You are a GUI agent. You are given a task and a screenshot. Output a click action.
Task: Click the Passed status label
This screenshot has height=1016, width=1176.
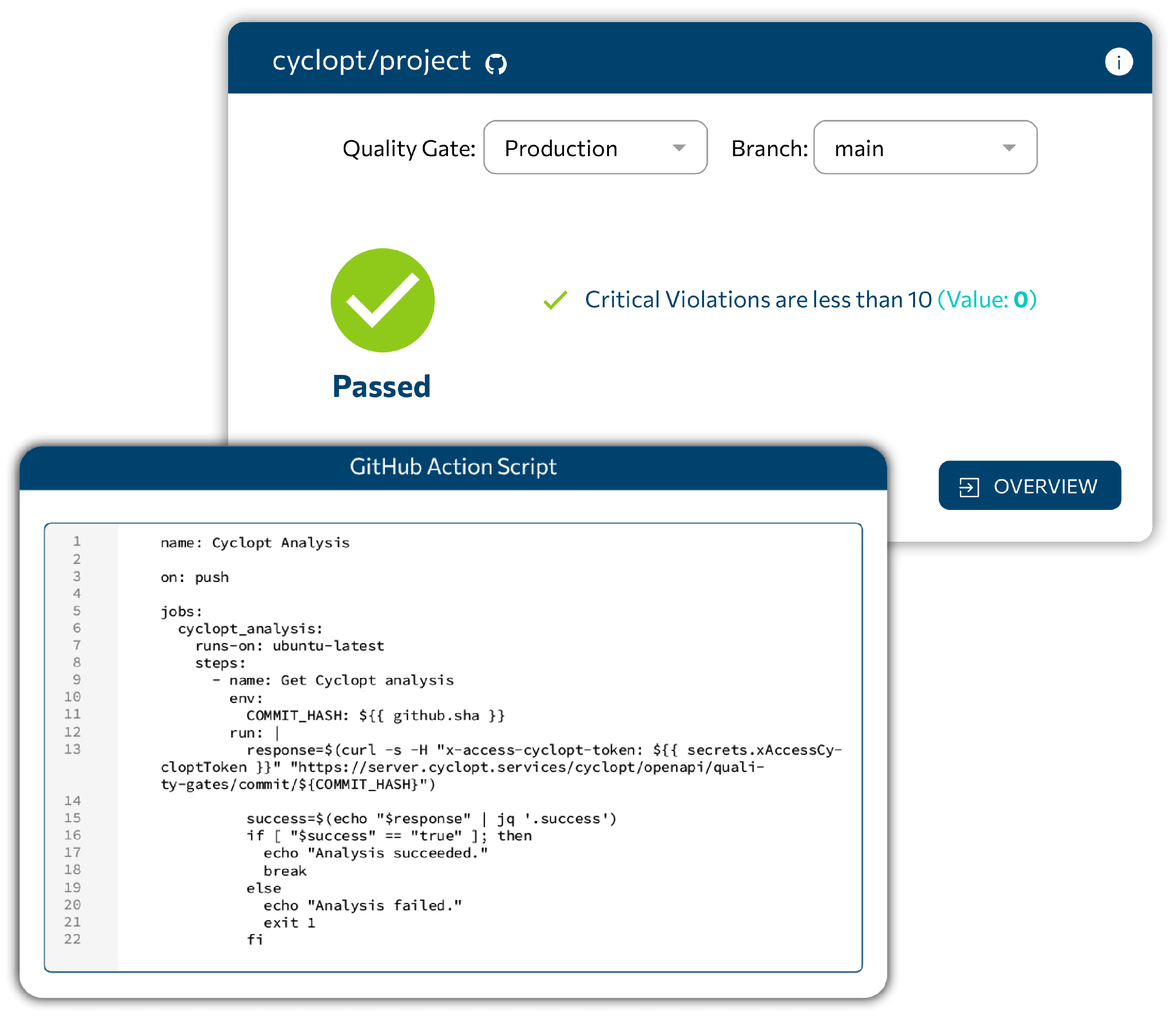(x=381, y=387)
